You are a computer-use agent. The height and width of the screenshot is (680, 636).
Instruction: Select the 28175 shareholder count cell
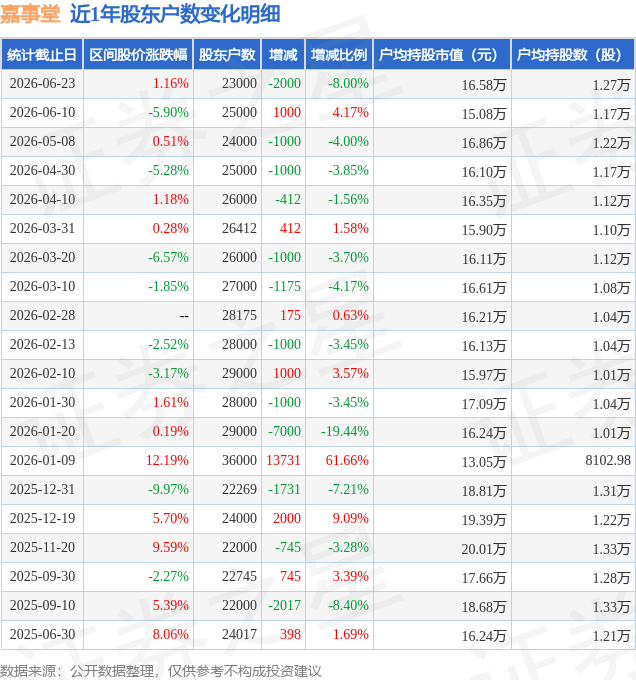point(239,315)
